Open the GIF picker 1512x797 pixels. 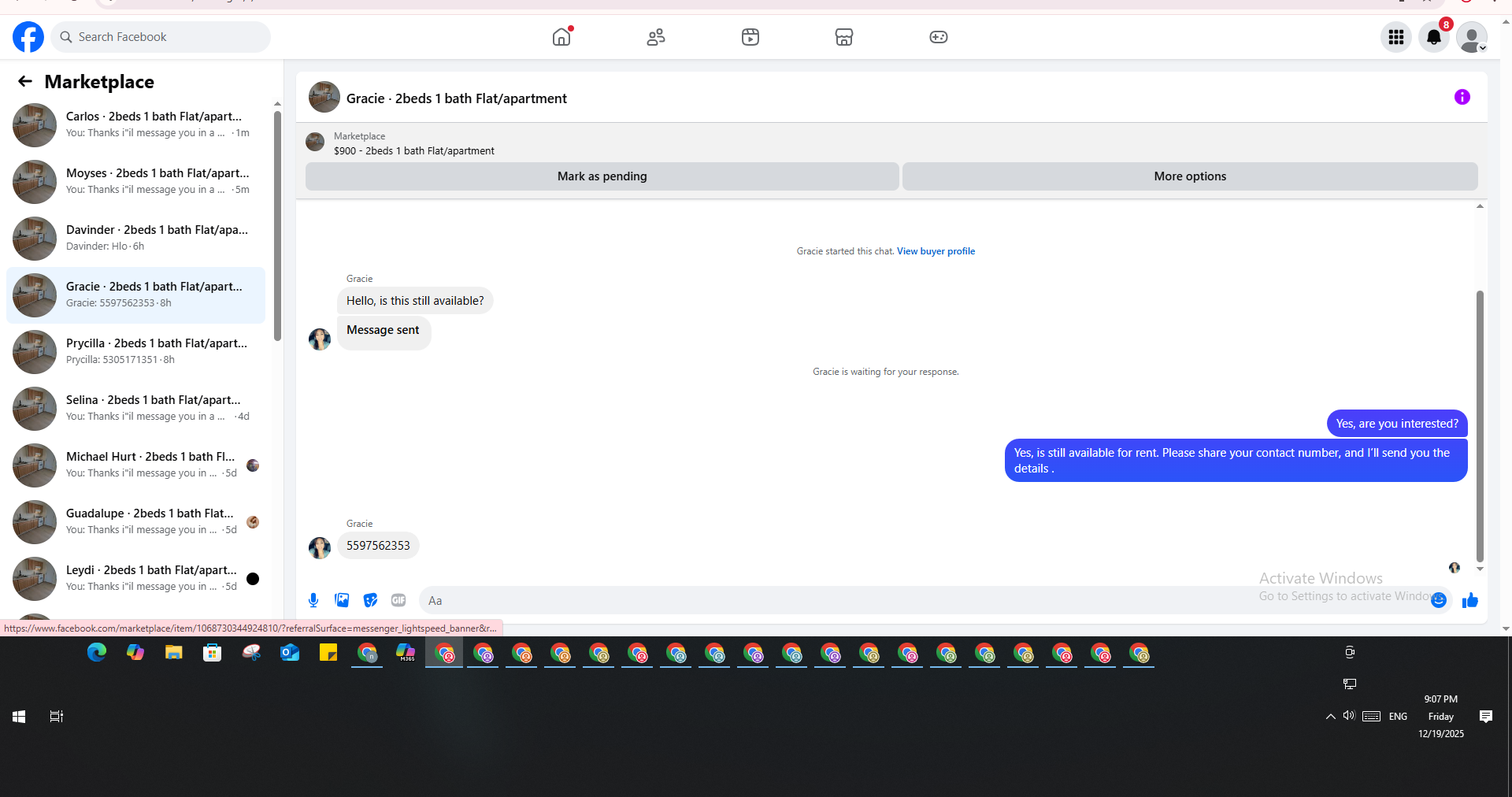tap(398, 600)
